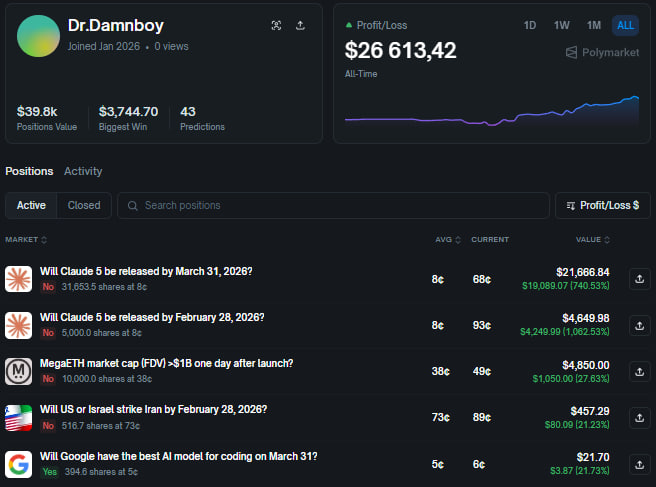Viewport: 656px width, 487px height.
Task: Sort by AVG column arrows
Action: click(458, 240)
